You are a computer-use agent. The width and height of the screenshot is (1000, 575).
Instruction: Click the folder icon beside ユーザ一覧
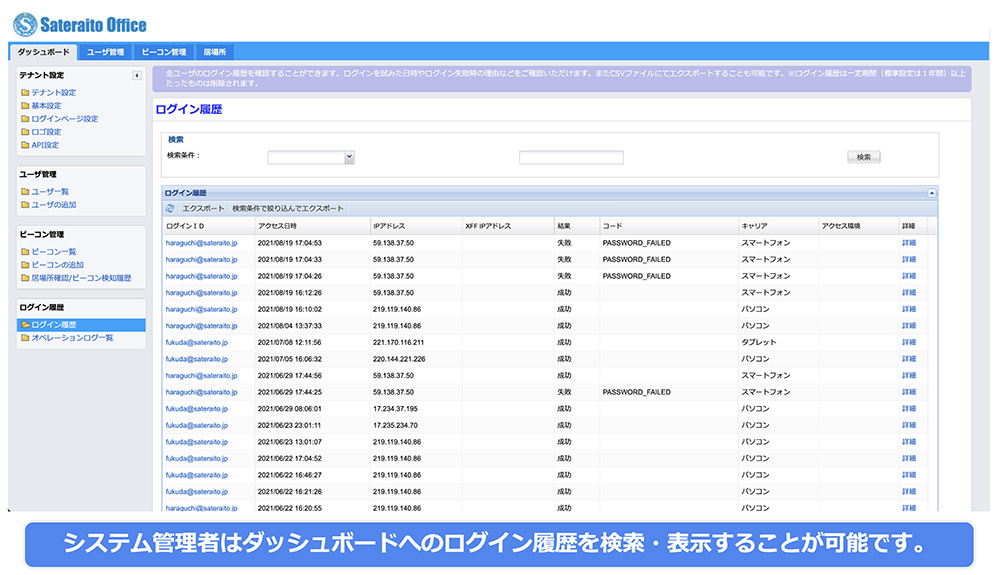25,192
